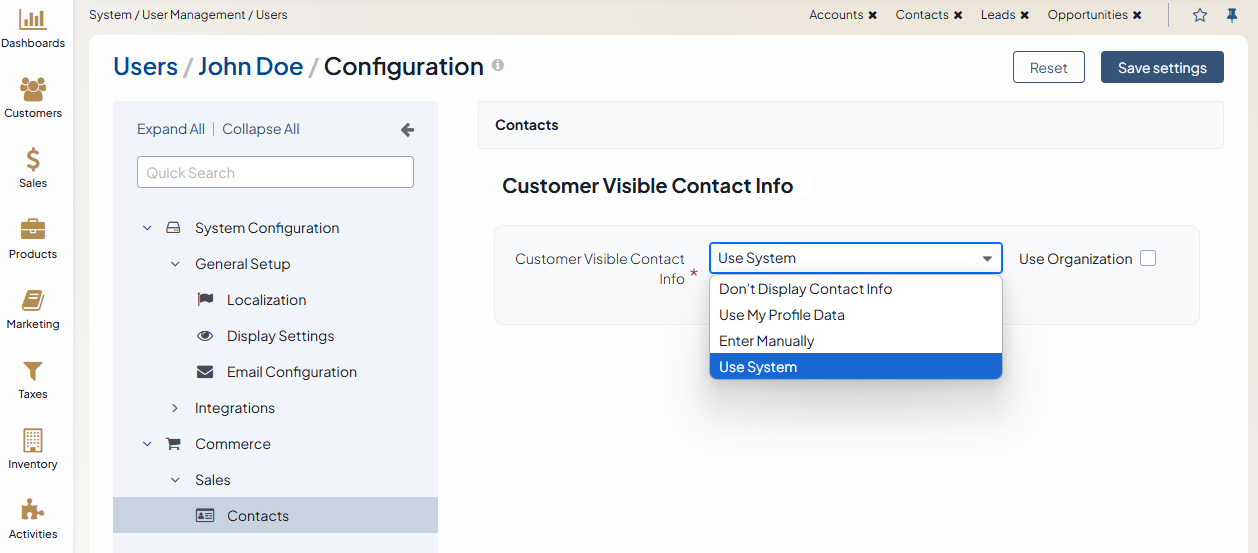Image resolution: width=1258 pixels, height=553 pixels.
Task: Click into the Quick Search field
Action: point(275,172)
